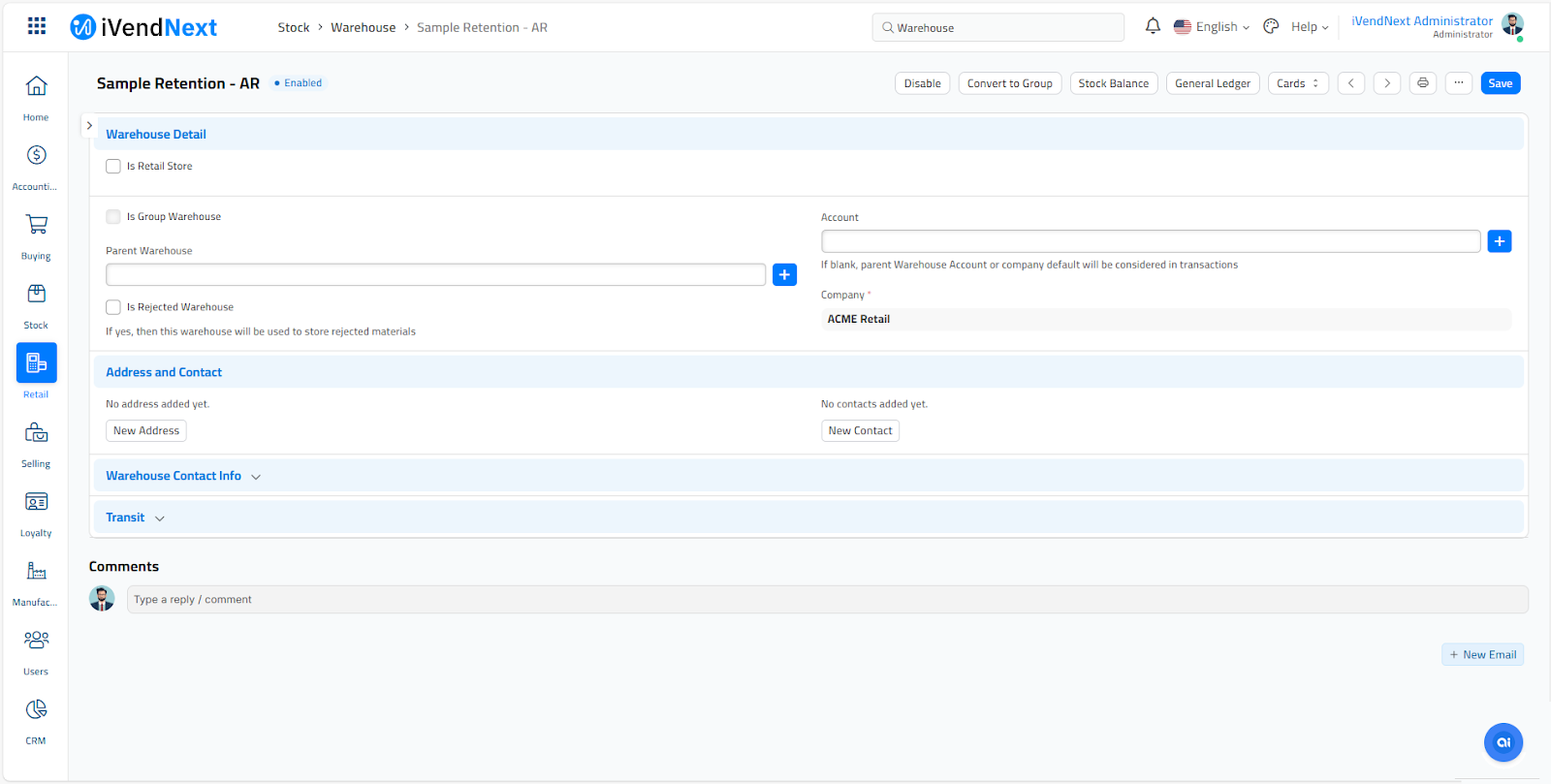Click the print icon button
The height and width of the screenshot is (784, 1551).
pos(1422,83)
